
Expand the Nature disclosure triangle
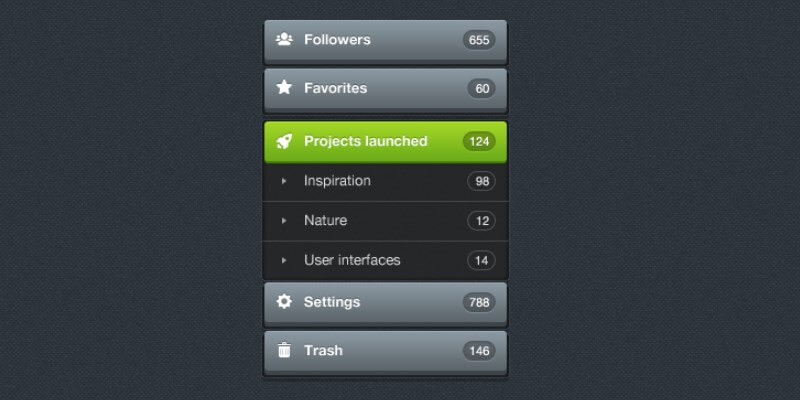tap(284, 220)
